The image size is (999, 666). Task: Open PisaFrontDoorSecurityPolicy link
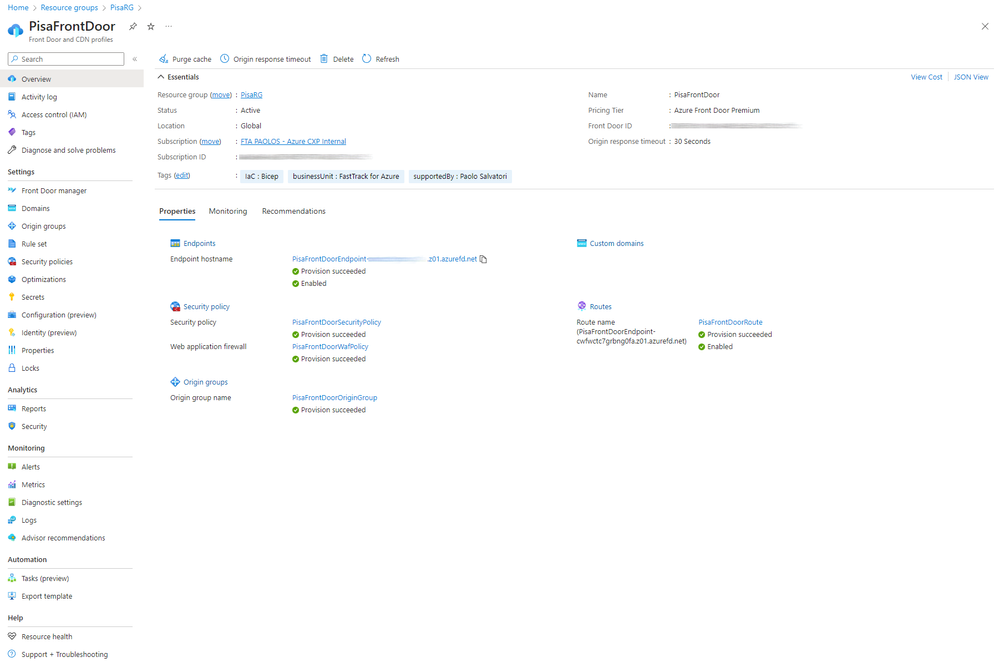[336, 322]
